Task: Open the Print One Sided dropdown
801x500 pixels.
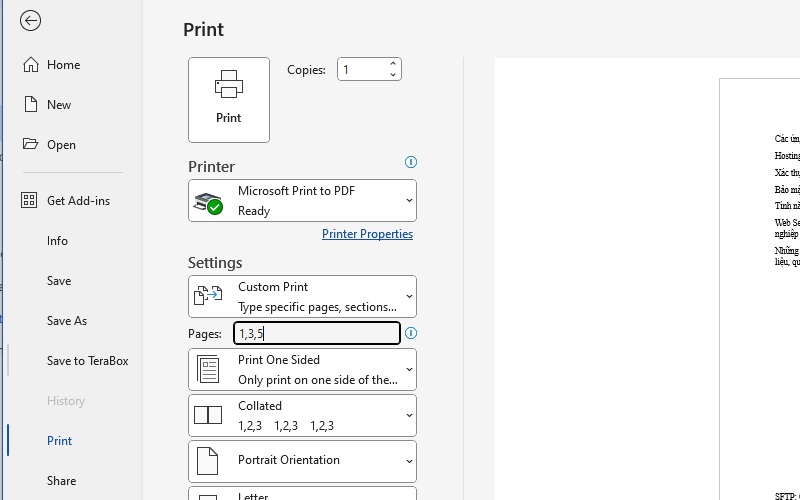Action: click(x=302, y=370)
